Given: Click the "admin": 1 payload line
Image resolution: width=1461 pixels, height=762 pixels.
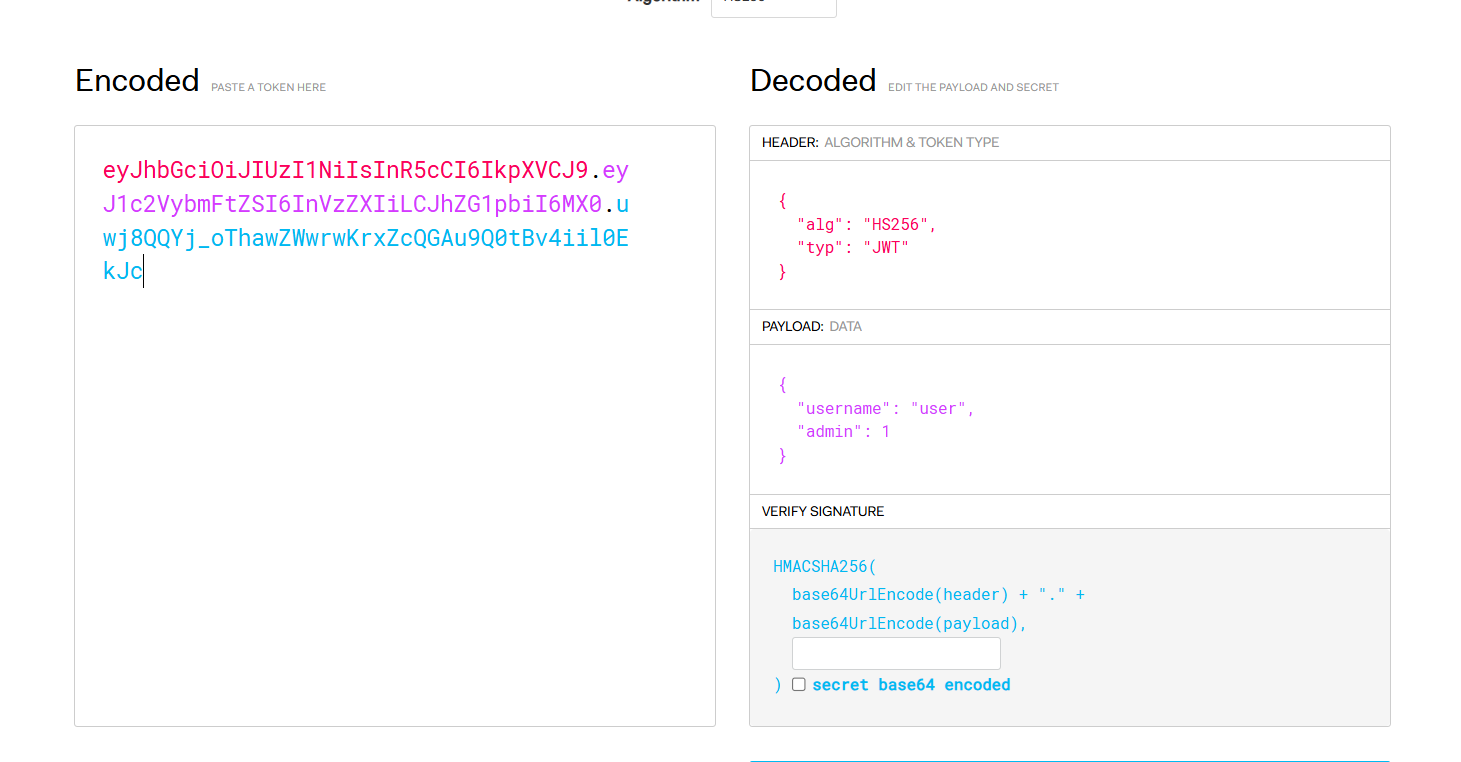Looking at the screenshot, I should pyautogui.click(x=843, y=432).
